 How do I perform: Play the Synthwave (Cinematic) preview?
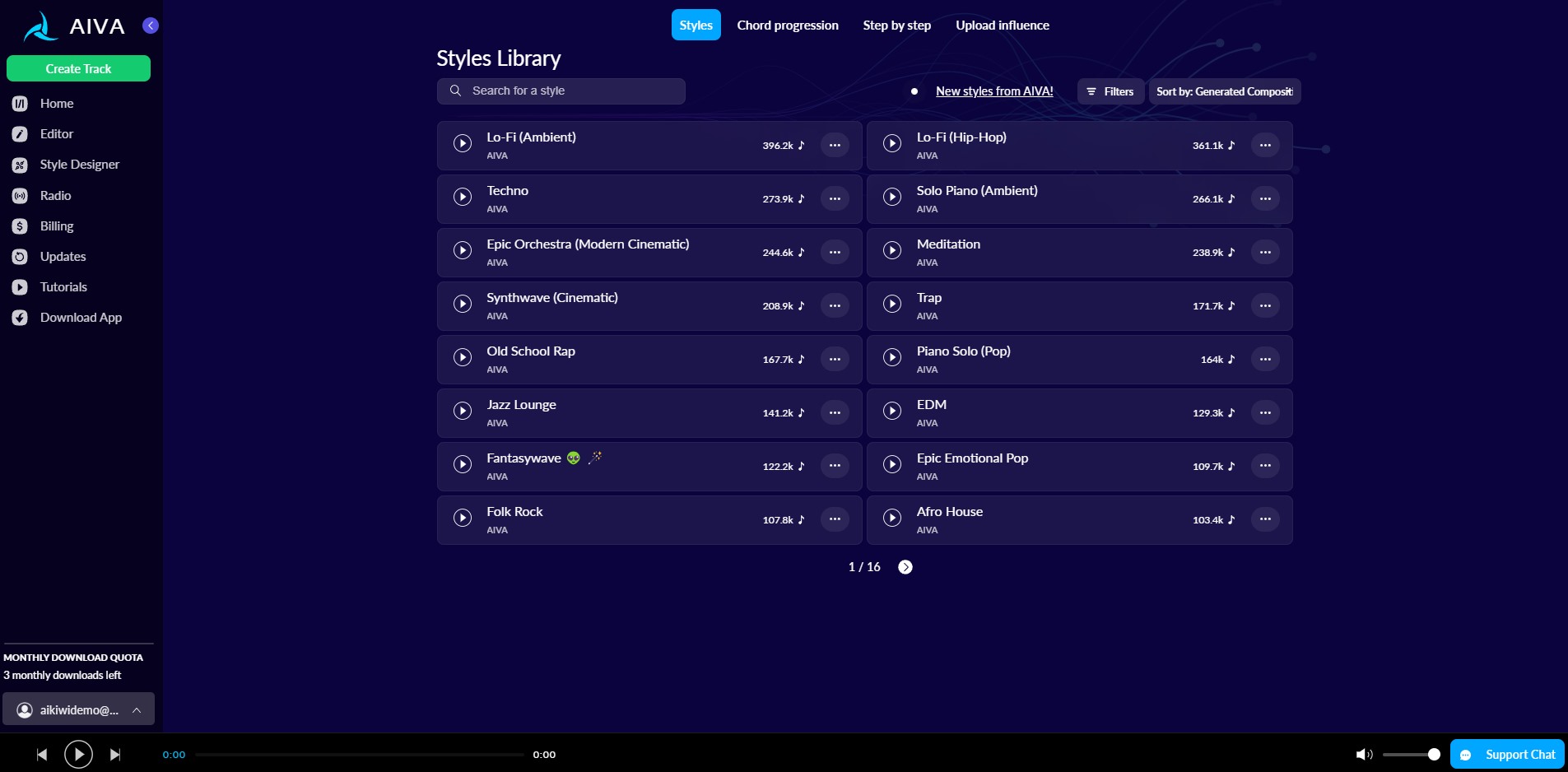click(x=463, y=304)
